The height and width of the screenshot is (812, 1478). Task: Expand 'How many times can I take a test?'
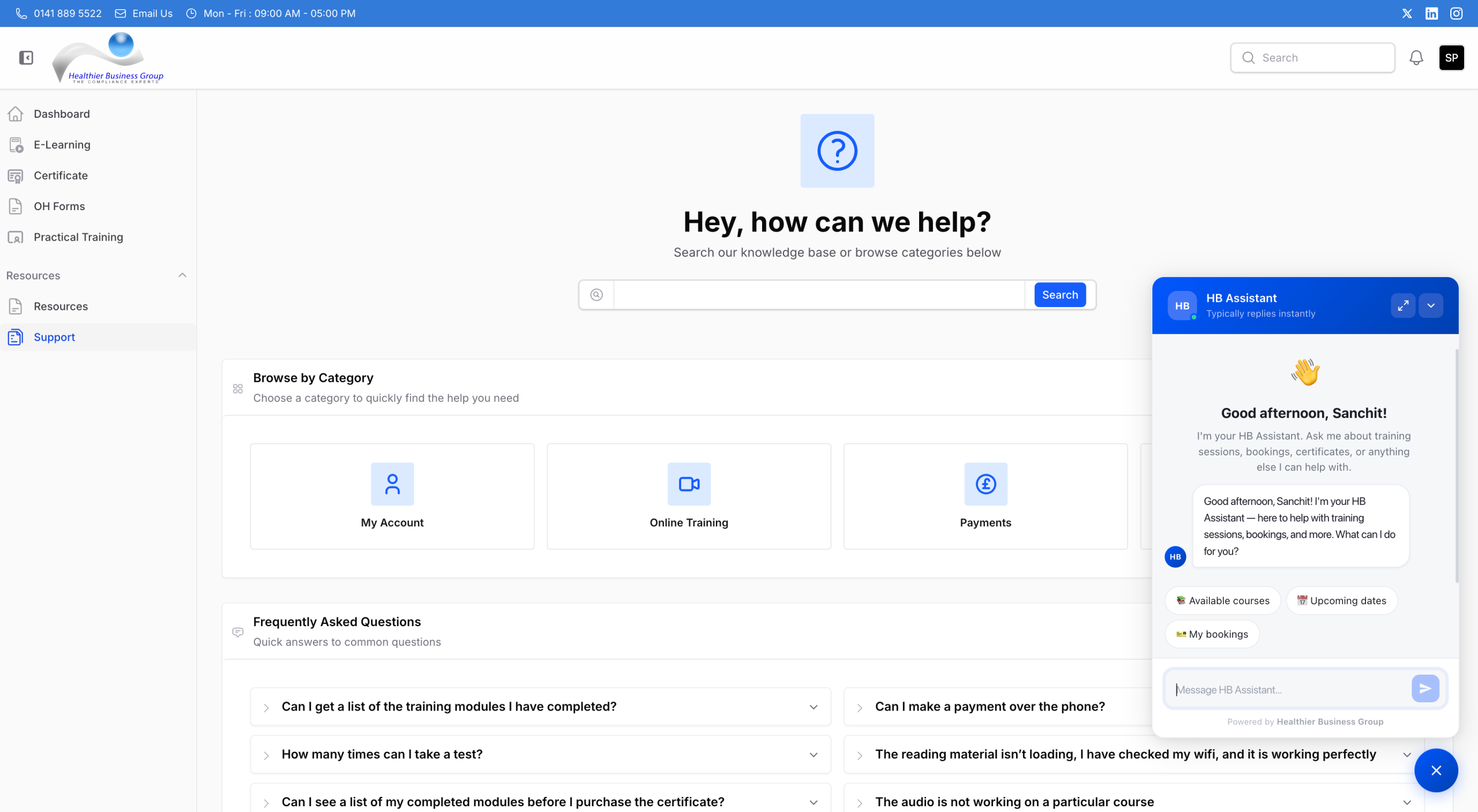(540, 754)
